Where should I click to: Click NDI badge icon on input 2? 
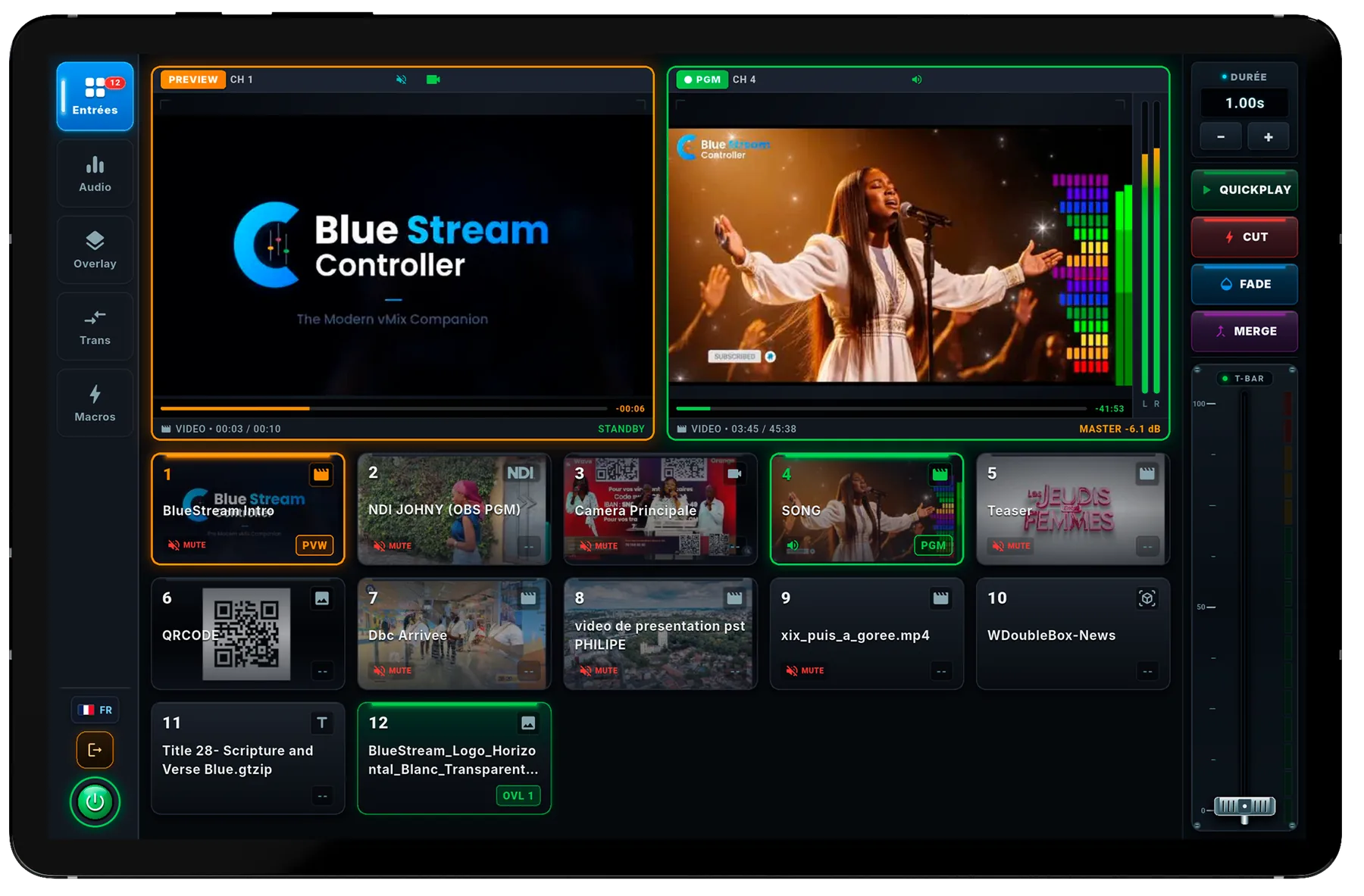tap(521, 473)
